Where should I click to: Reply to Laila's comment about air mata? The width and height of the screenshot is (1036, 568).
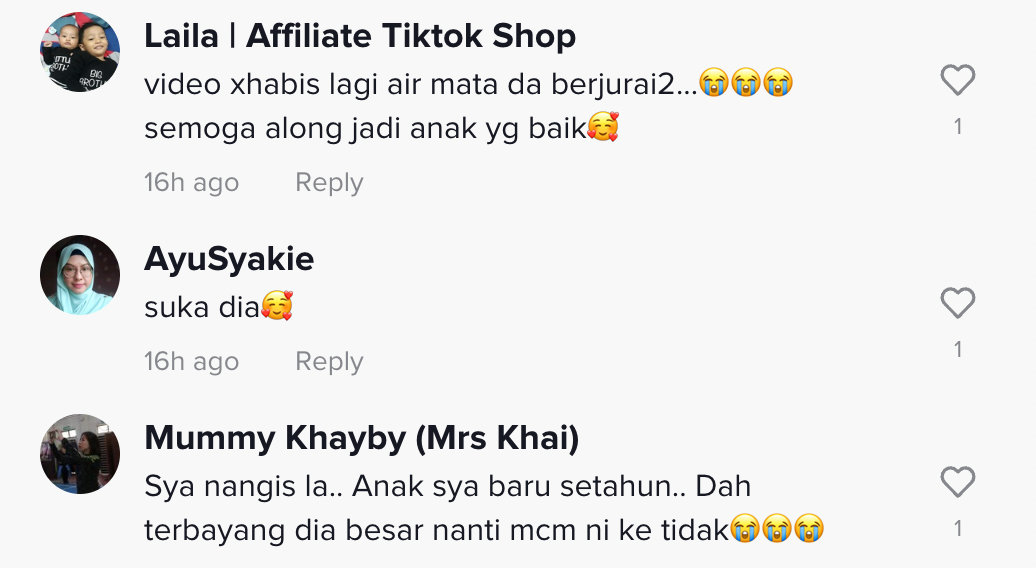tap(329, 183)
